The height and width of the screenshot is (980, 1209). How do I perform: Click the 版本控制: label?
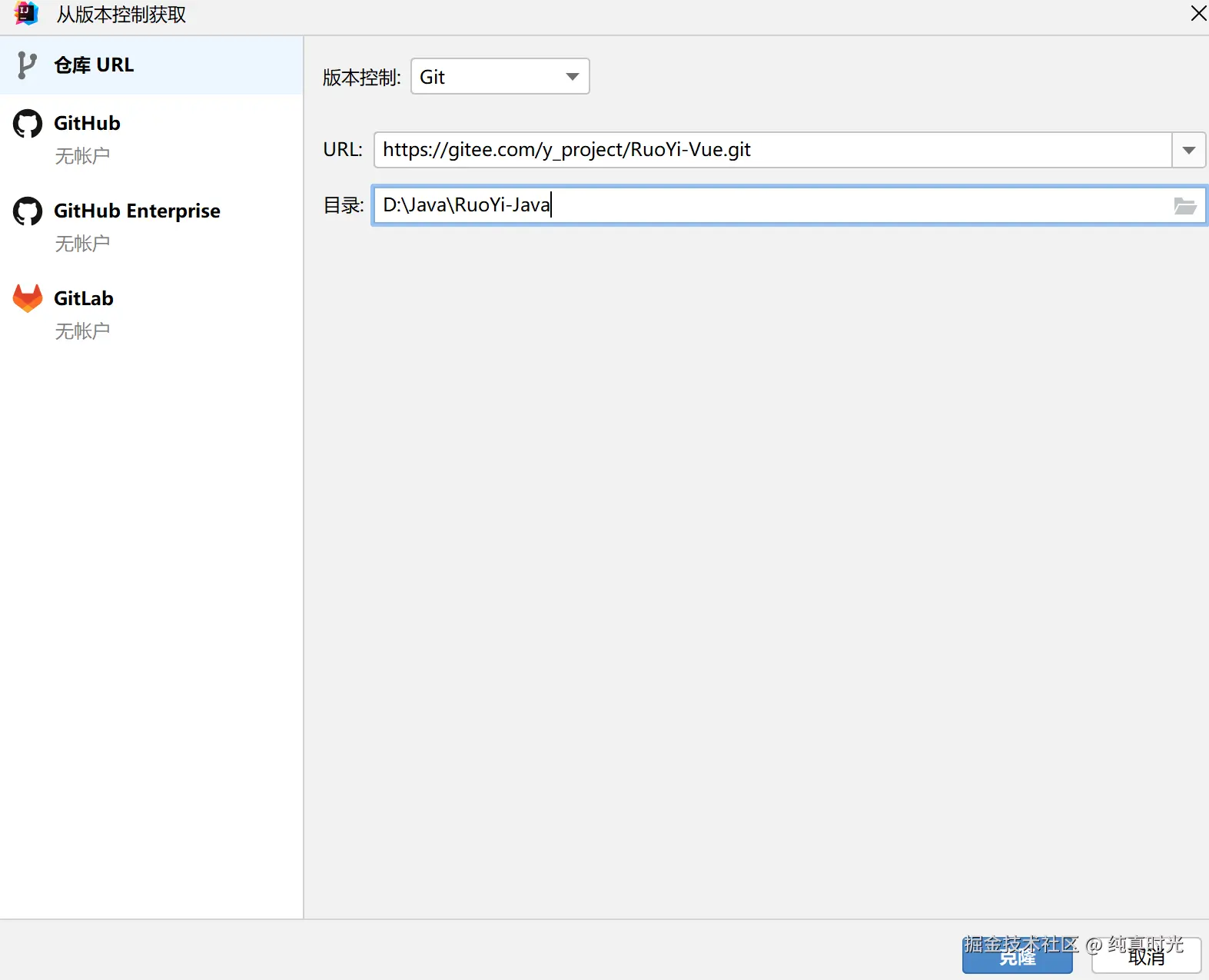pyautogui.click(x=362, y=78)
